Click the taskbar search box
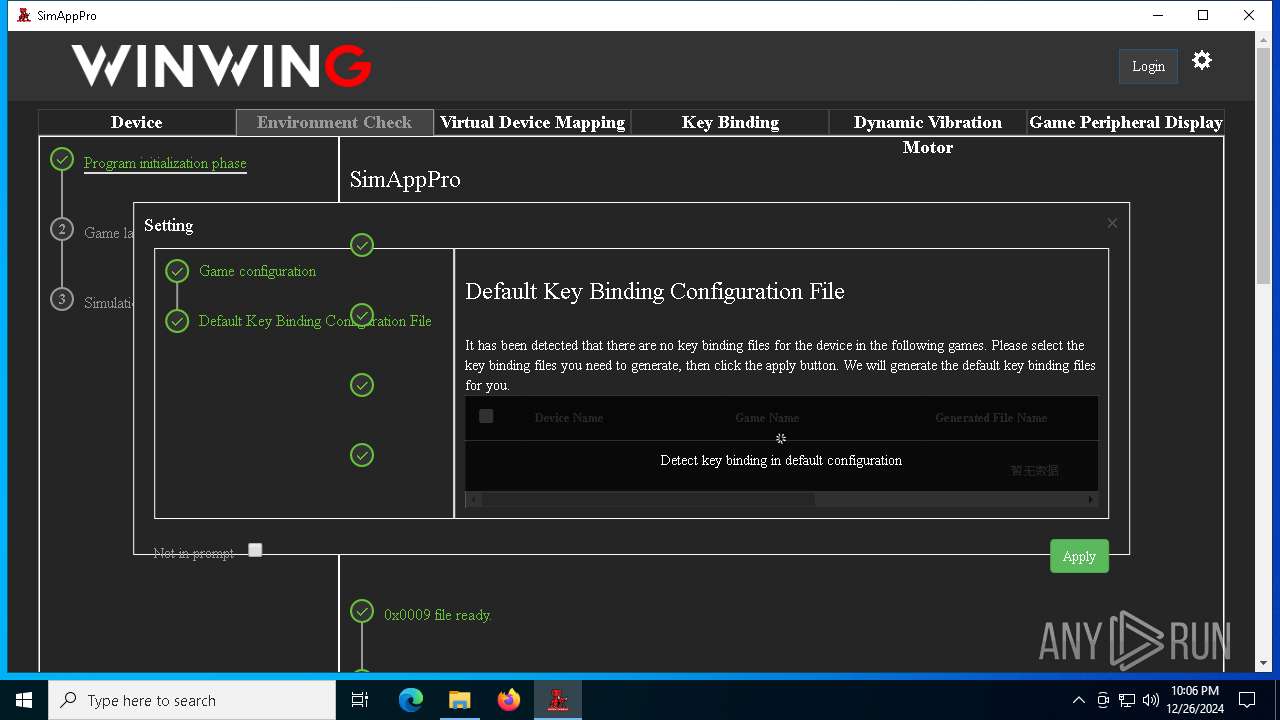This screenshot has height=720, width=1280. pos(192,700)
